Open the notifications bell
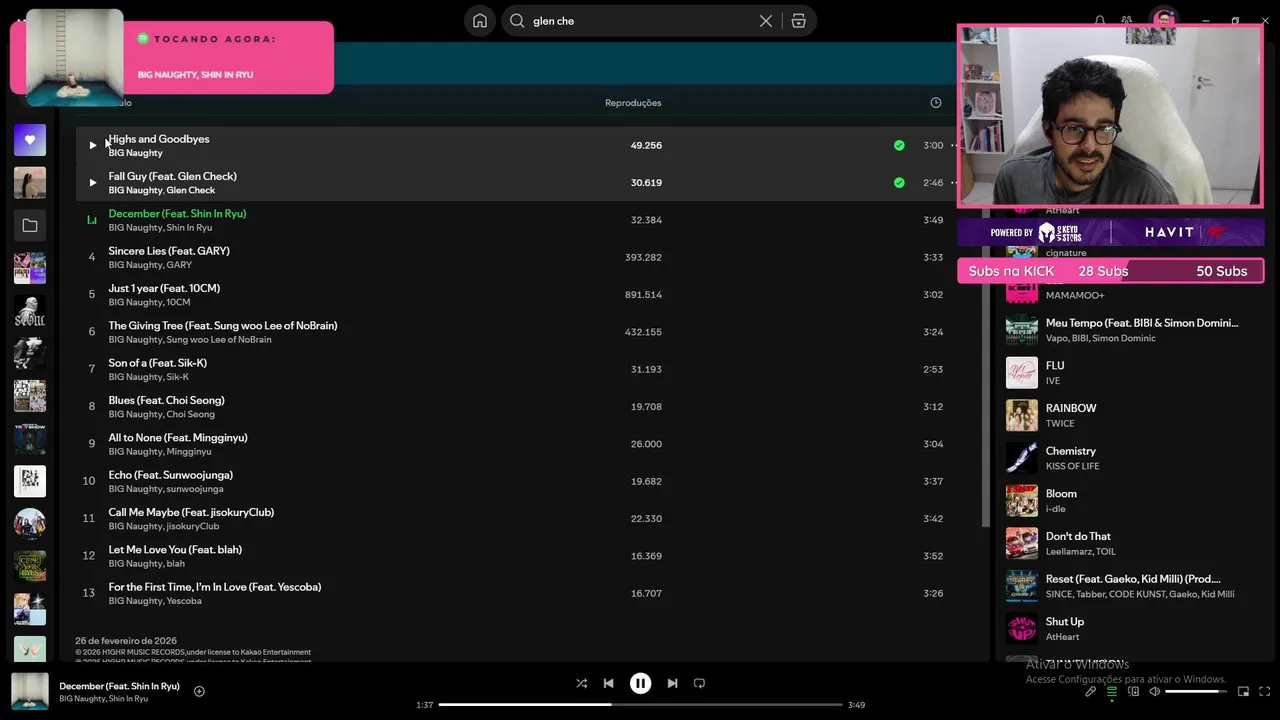Screen dimensions: 1280x720 (x=1100, y=20)
